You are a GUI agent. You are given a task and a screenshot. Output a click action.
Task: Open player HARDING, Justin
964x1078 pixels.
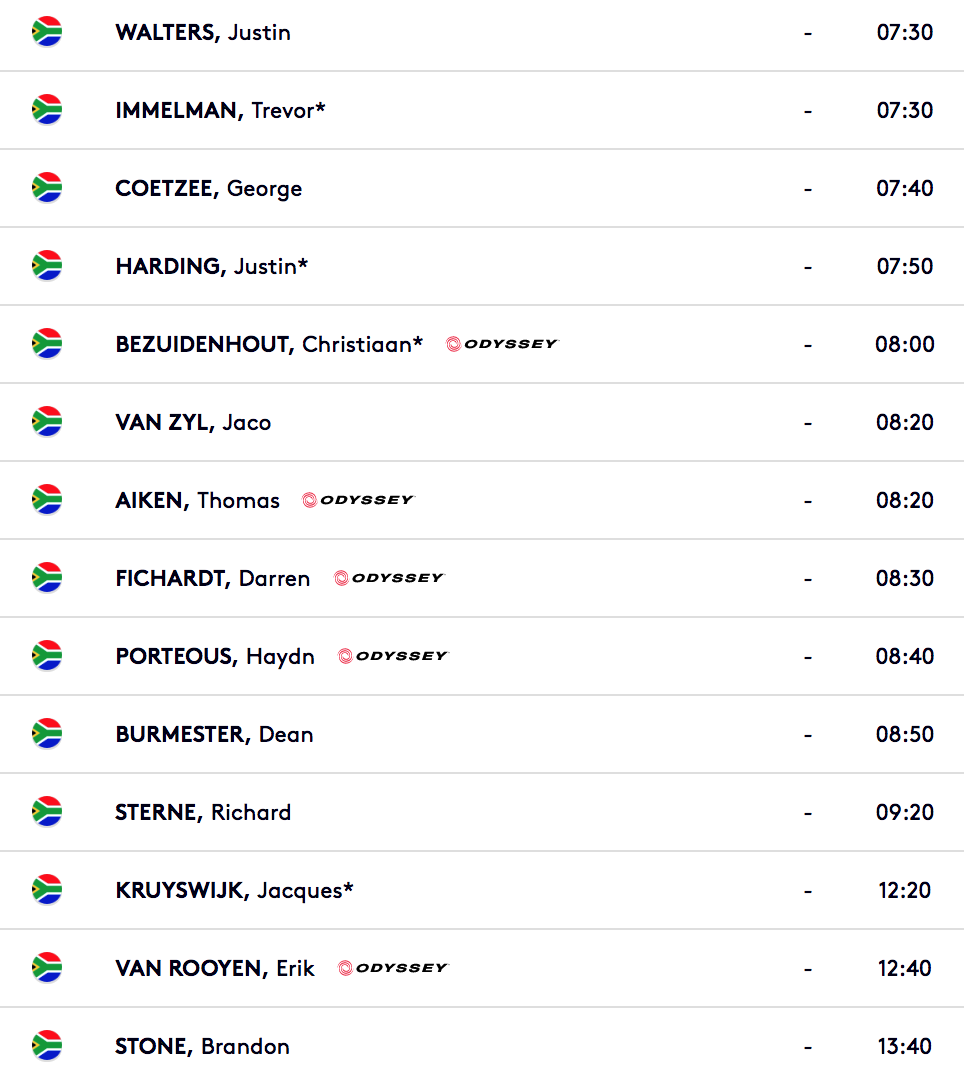[212, 266]
